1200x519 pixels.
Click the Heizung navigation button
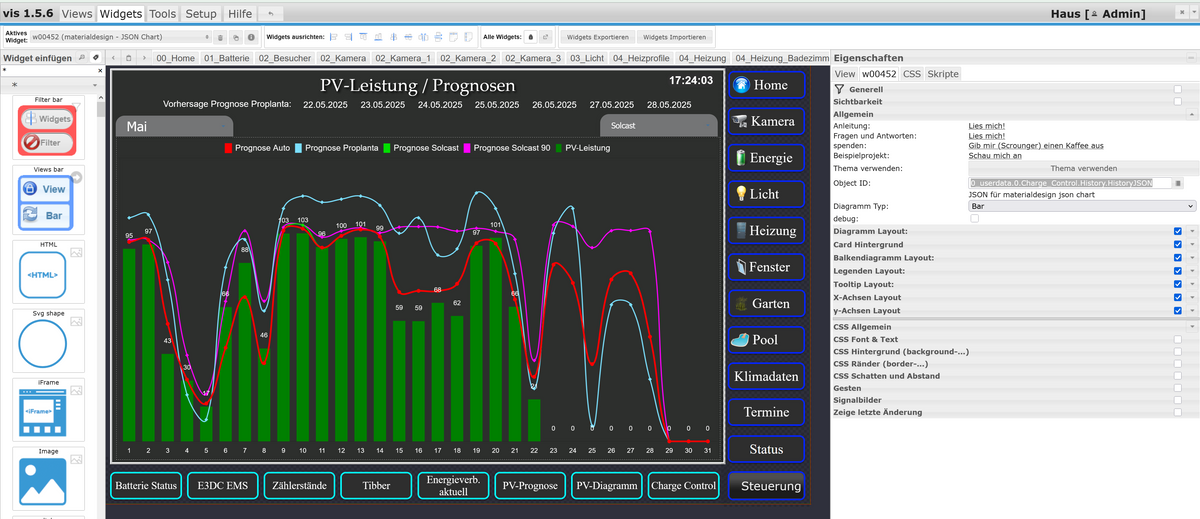click(x=766, y=231)
